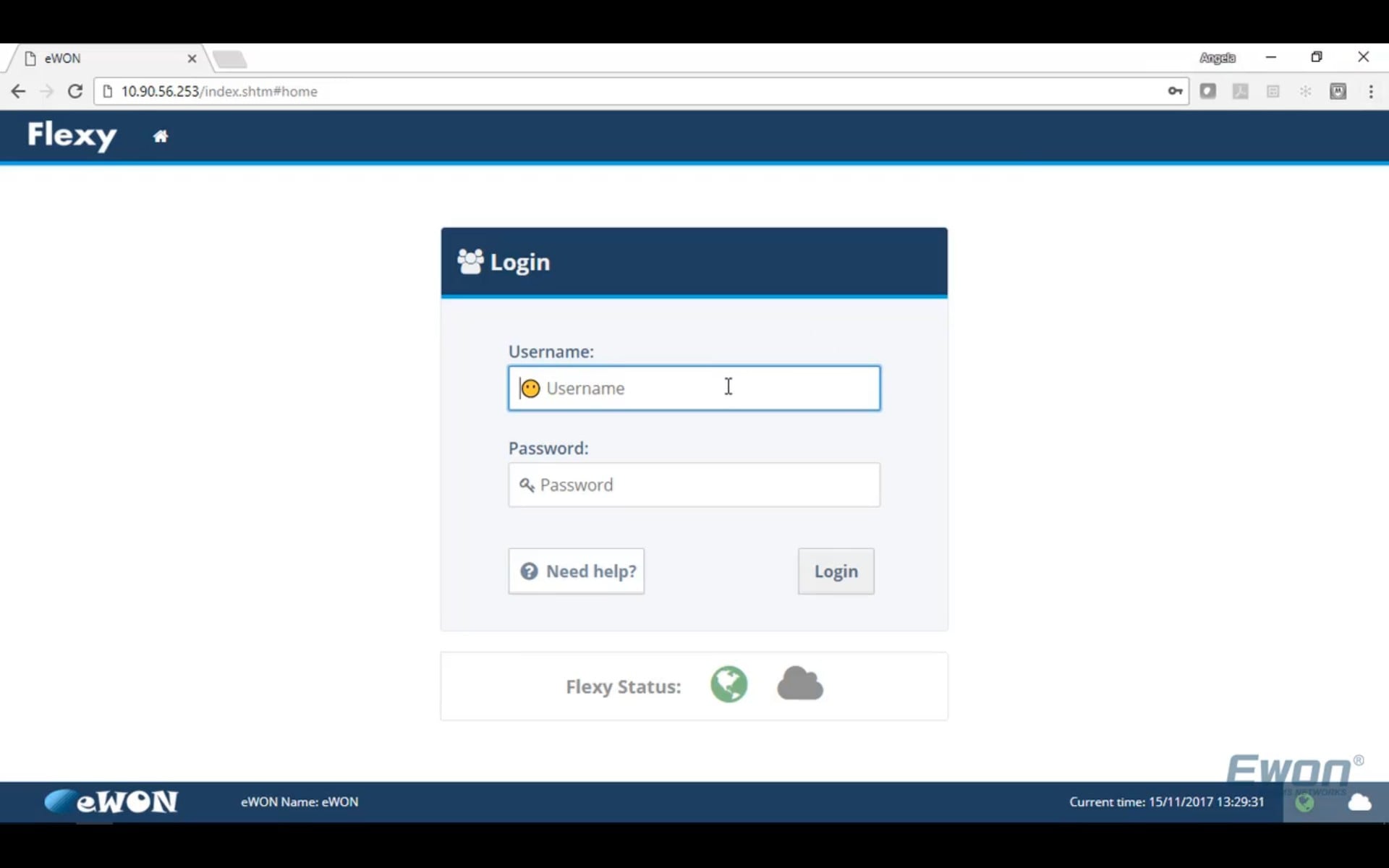Click the green globe Flexy Status icon
The width and height of the screenshot is (1389, 868).
click(729, 684)
